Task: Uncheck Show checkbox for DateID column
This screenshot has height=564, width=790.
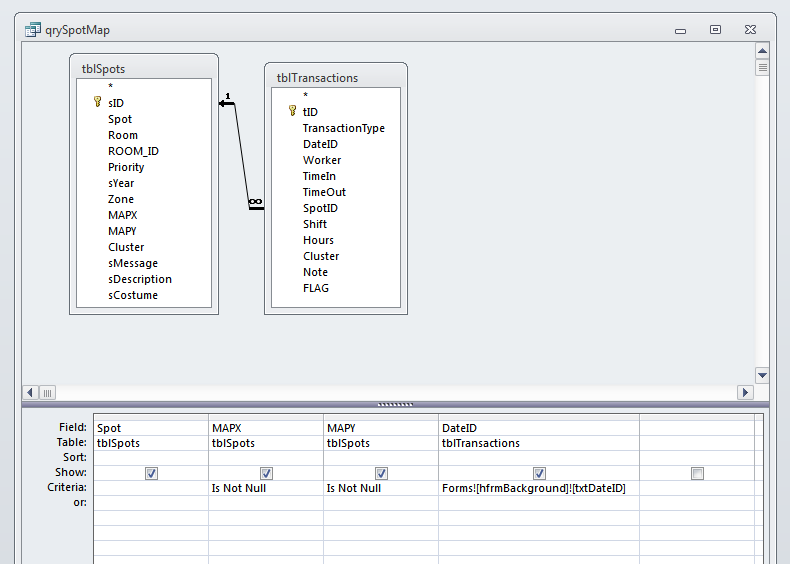Action: click(x=539, y=473)
